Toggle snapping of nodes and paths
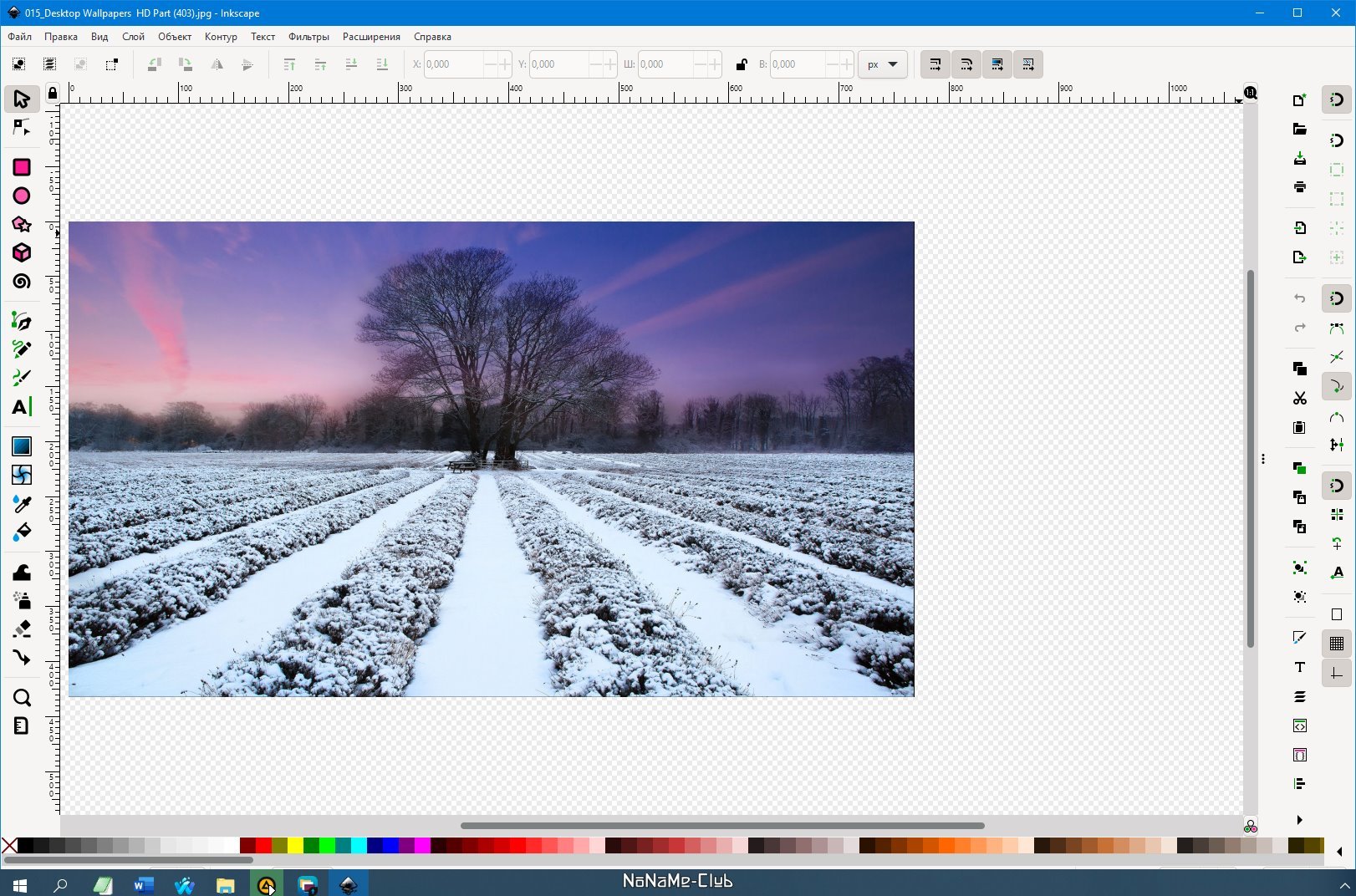Viewport: 1356px width, 896px height. [1337, 298]
